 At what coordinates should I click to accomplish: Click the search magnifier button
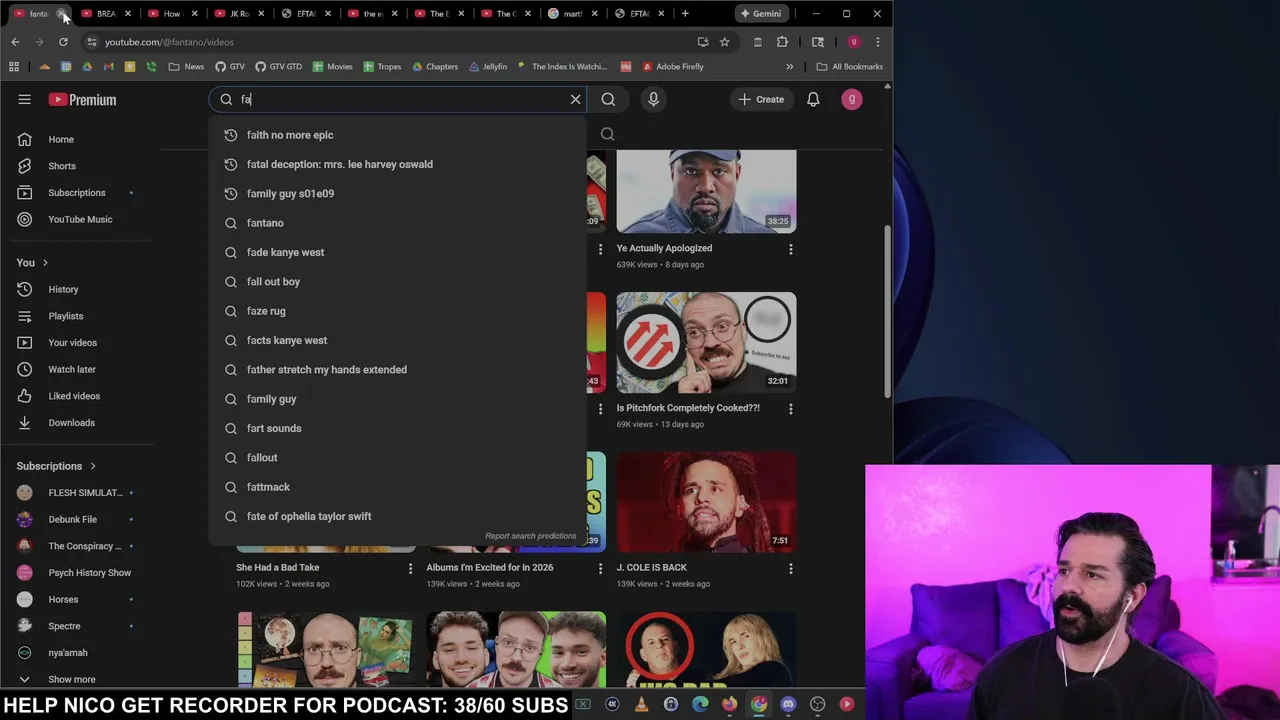(608, 99)
